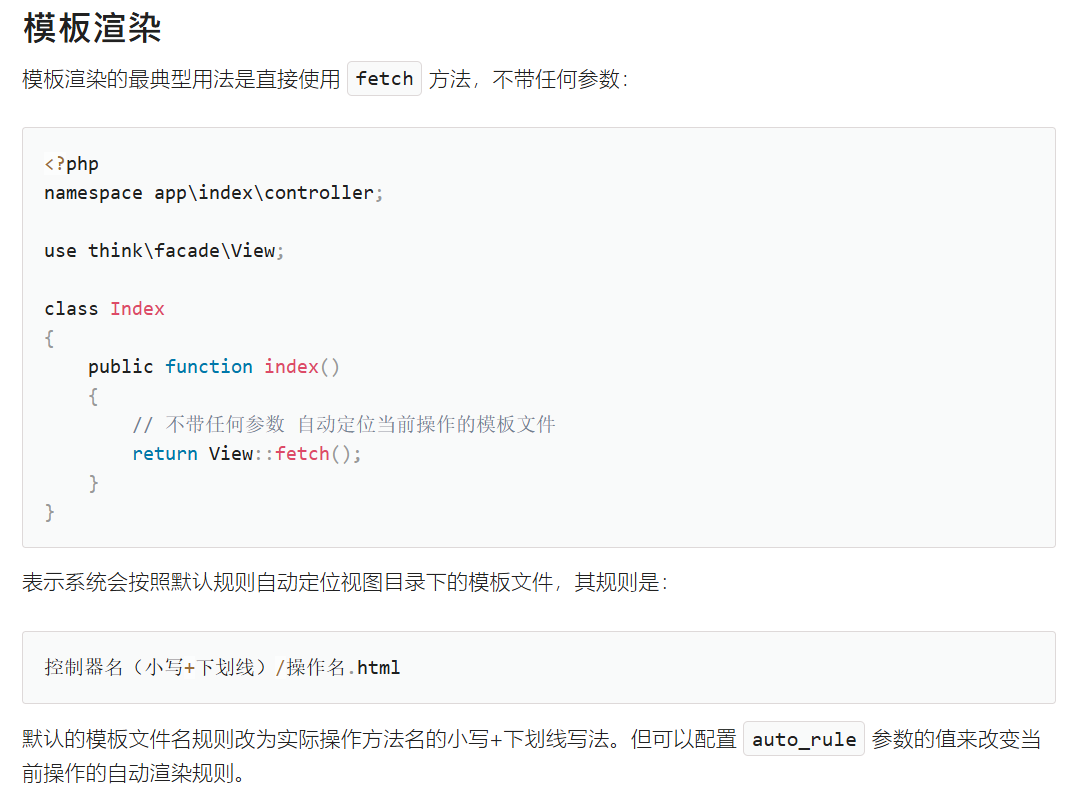
Task: Click the index() method name
Action: tap(291, 367)
